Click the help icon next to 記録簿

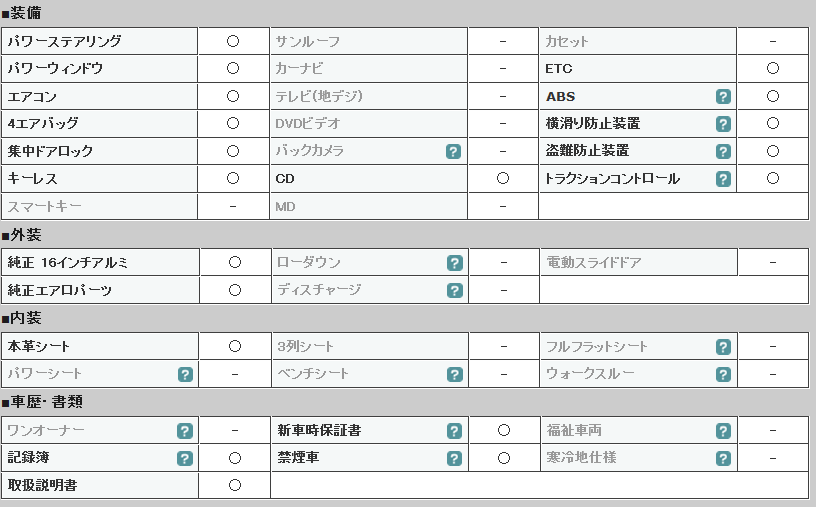click(x=185, y=459)
